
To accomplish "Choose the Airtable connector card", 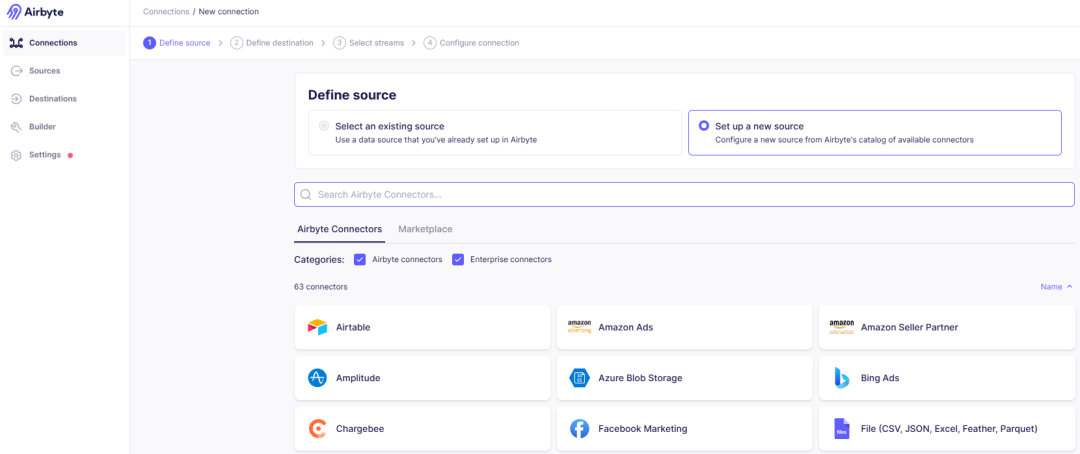I will coord(422,327).
